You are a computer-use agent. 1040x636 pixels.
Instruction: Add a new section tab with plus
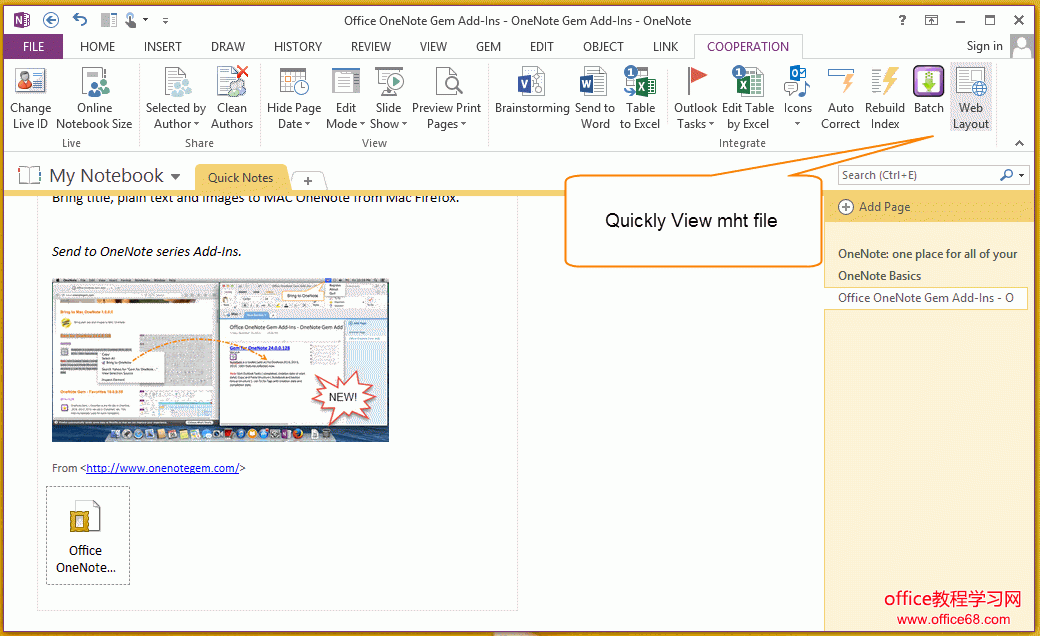(x=308, y=180)
